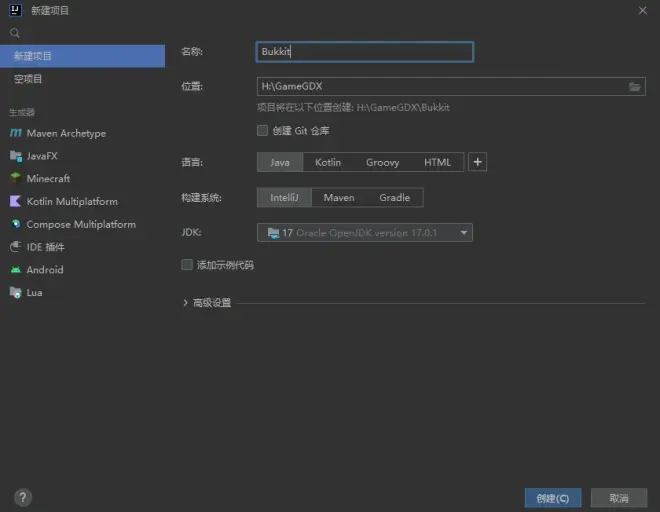
Task: Select Java language
Action: [x=280, y=162]
